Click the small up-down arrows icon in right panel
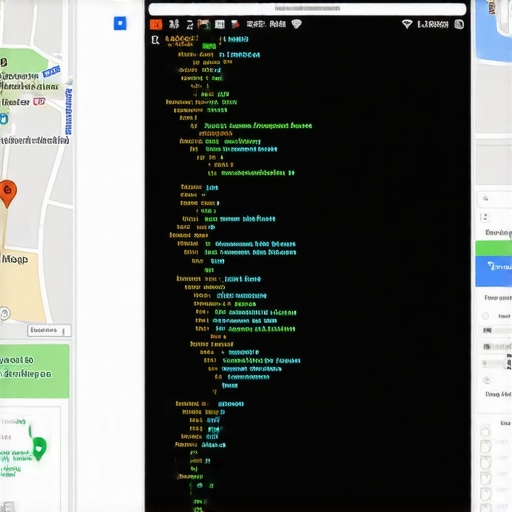This screenshot has width=512, height=512. (x=485, y=218)
